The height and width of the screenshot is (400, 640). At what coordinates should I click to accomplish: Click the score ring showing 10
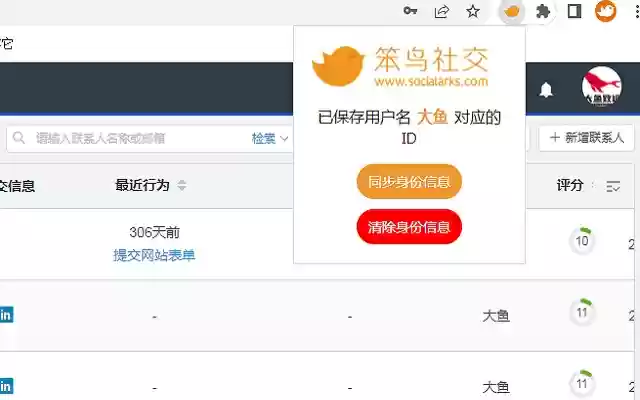click(582, 241)
